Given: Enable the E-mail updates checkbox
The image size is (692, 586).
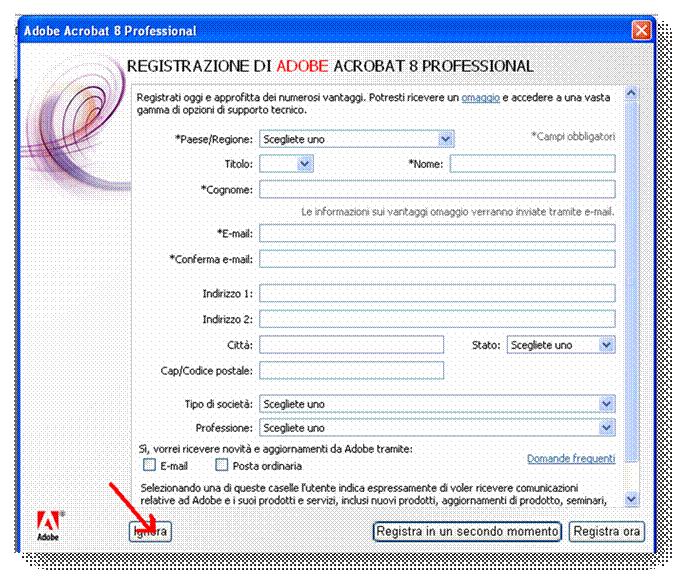Looking at the screenshot, I should [149, 465].
